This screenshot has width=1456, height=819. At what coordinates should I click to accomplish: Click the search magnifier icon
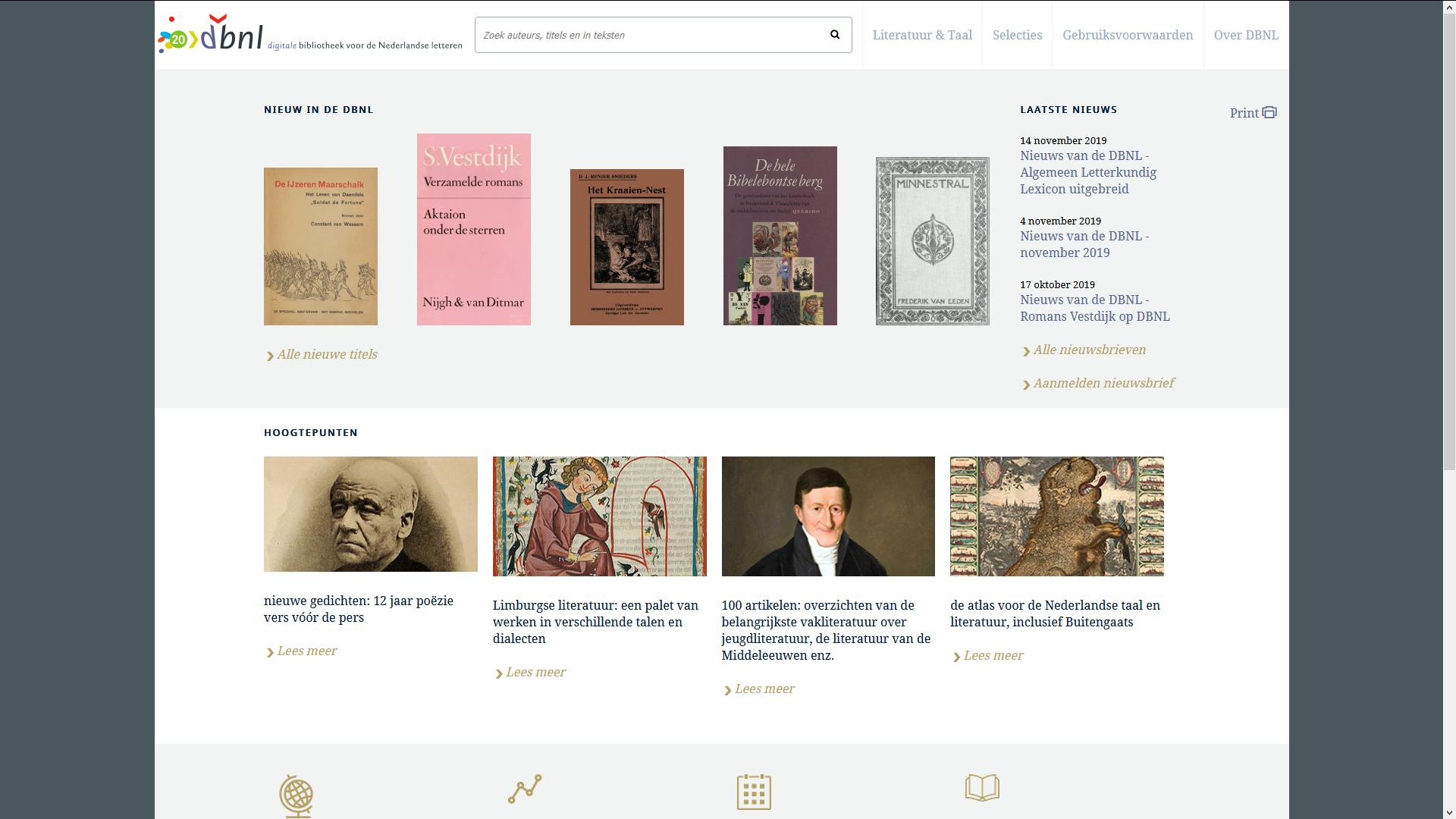coord(835,35)
